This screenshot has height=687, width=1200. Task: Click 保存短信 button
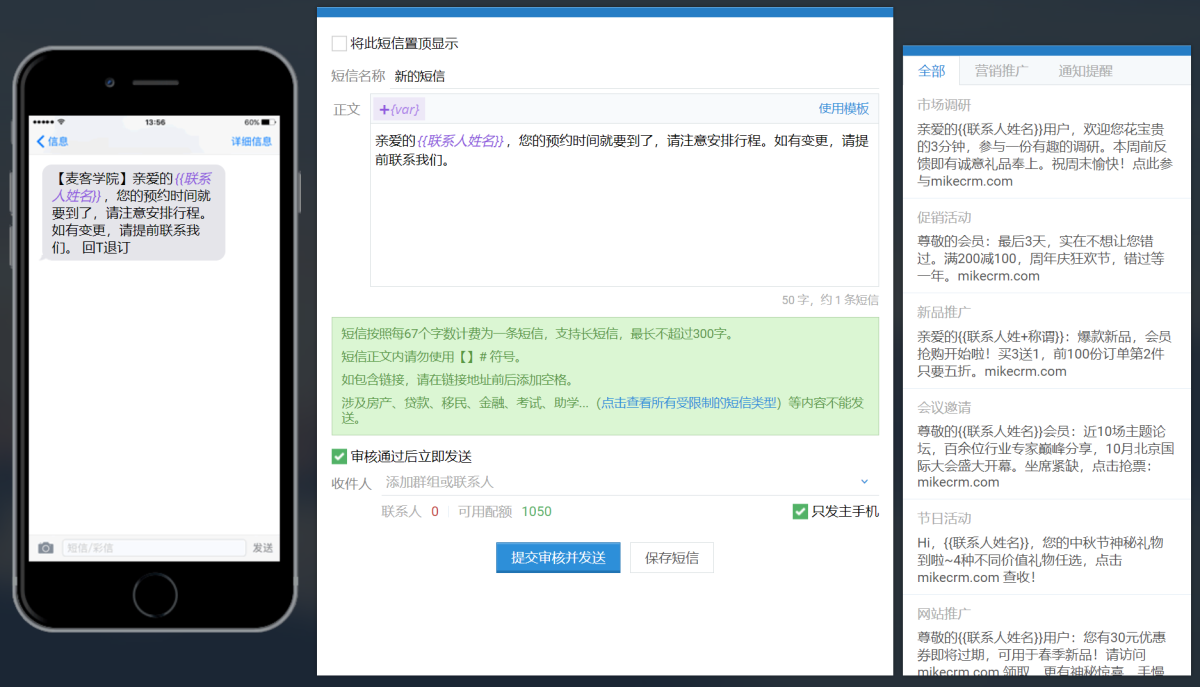coord(672,558)
